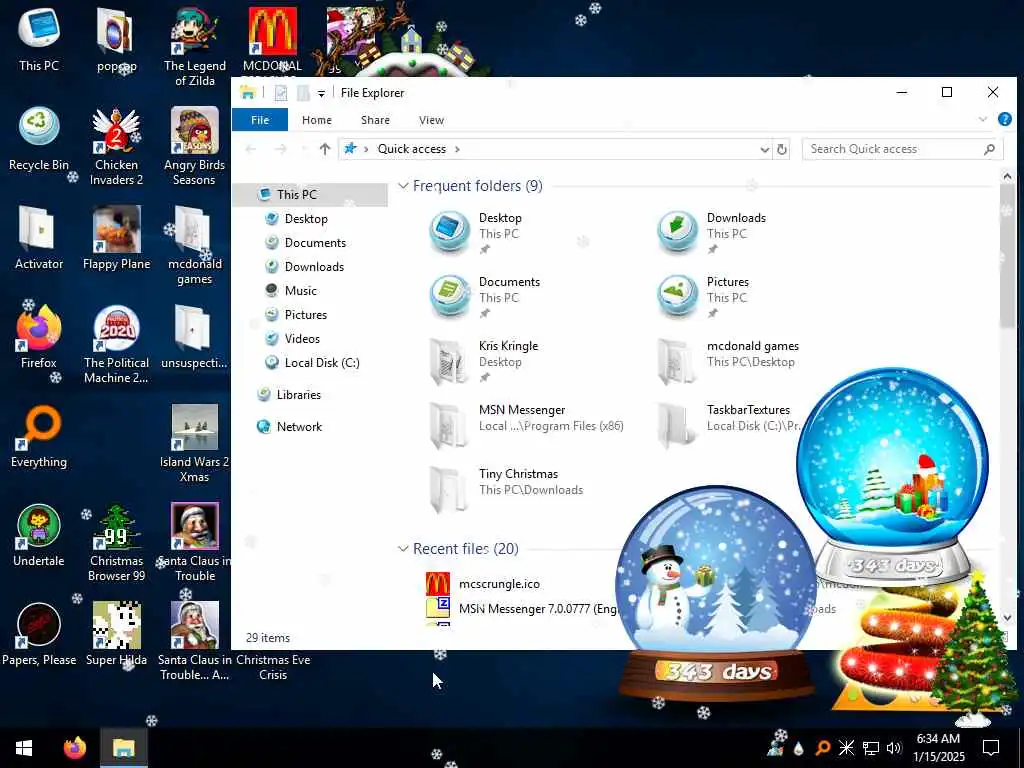Open the notification center icon
The width and height of the screenshot is (1024, 768).
pyautogui.click(x=991, y=748)
